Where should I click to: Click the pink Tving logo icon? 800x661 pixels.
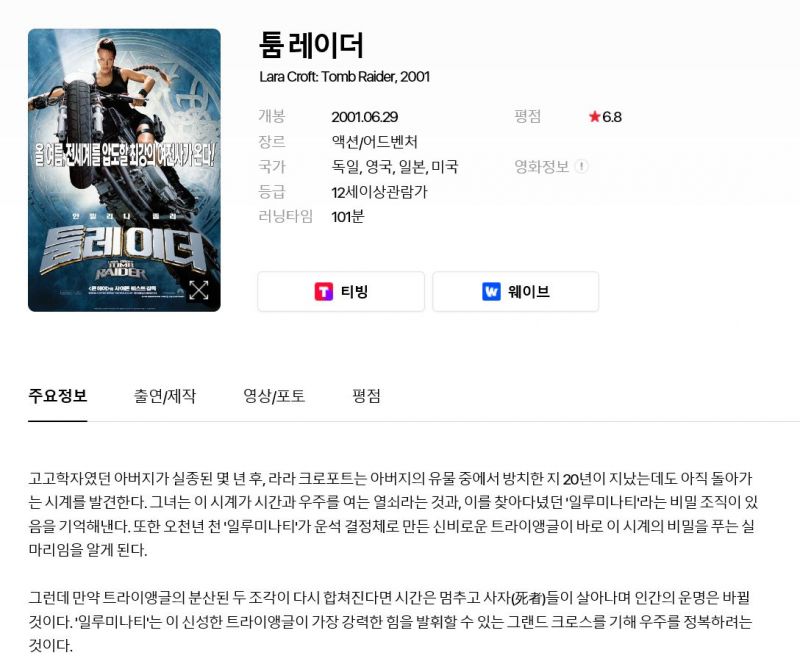(323, 292)
